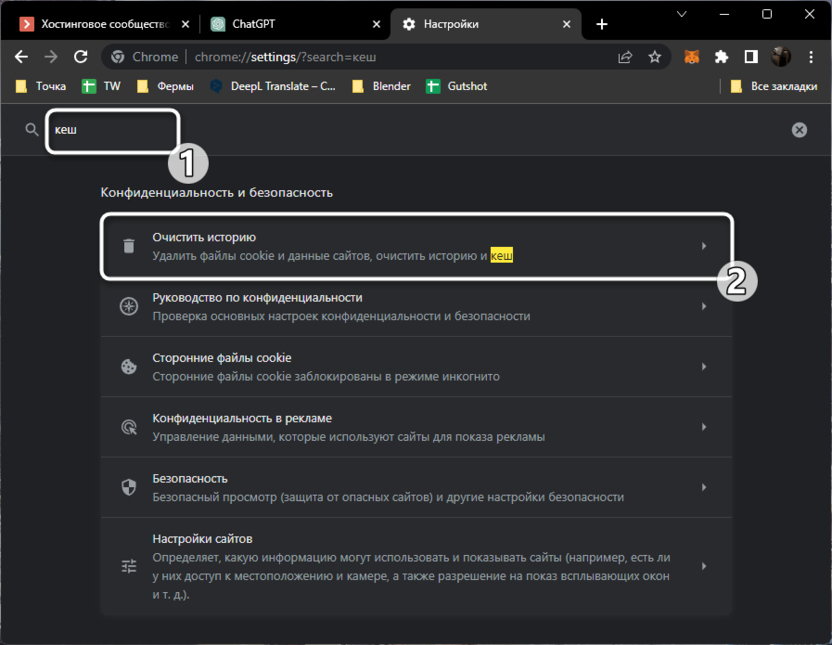Open the Фермы bookmark folder
Screen dimensions: 832x645
pos(165,86)
